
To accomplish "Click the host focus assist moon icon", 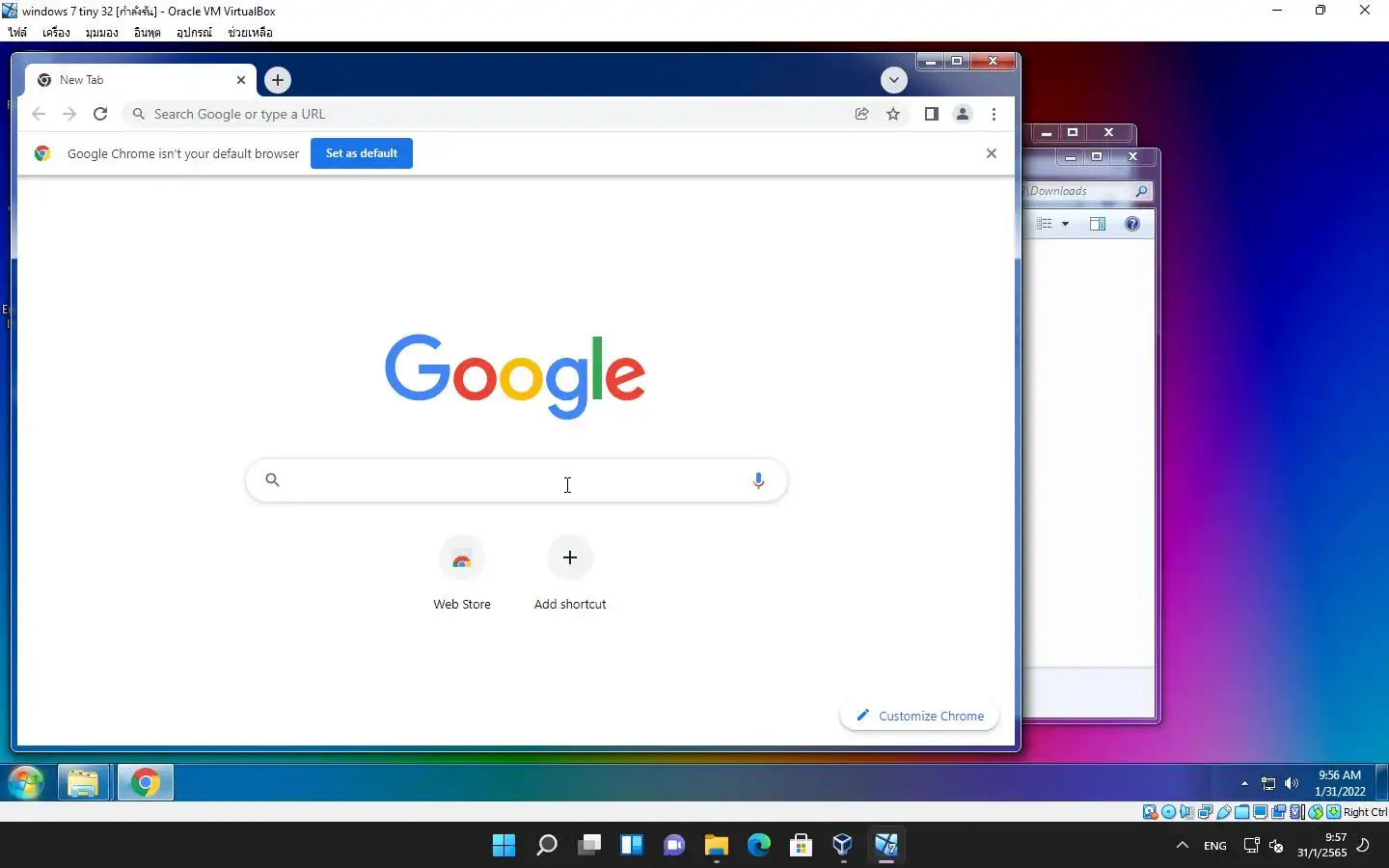I will 1363,846.
